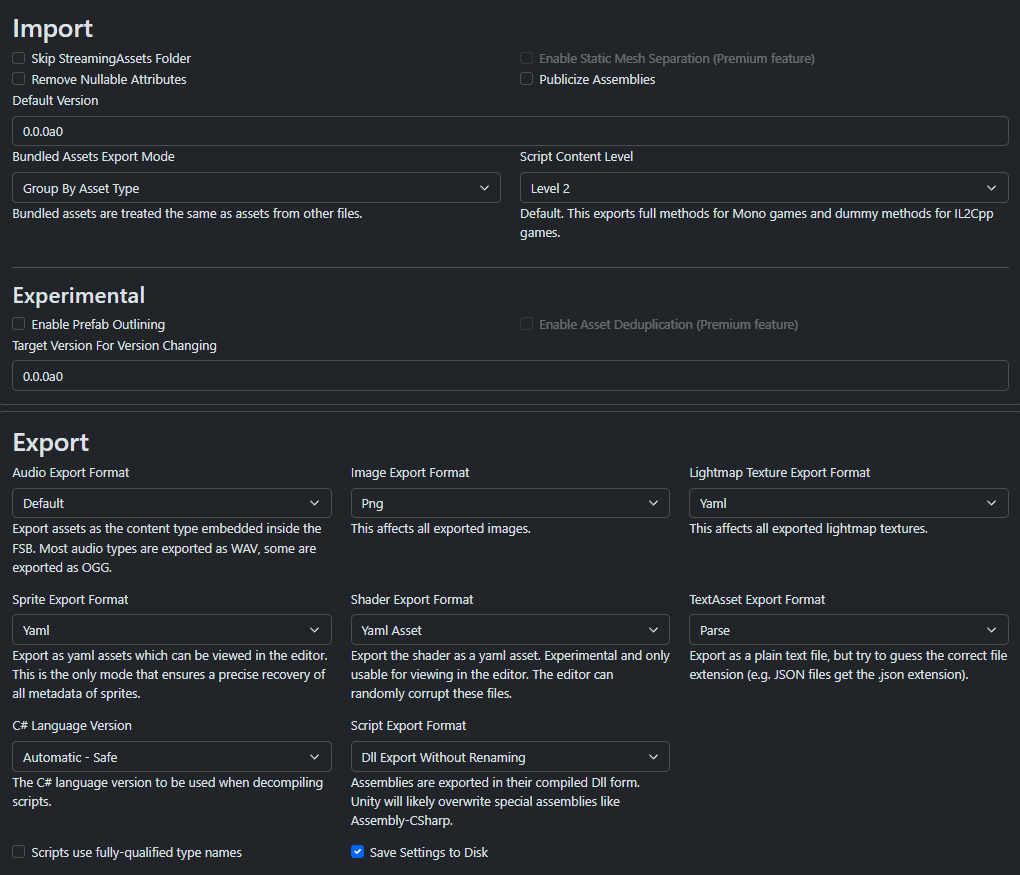Open Image Export Format dropdown
The image size is (1020, 875).
click(510, 503)
